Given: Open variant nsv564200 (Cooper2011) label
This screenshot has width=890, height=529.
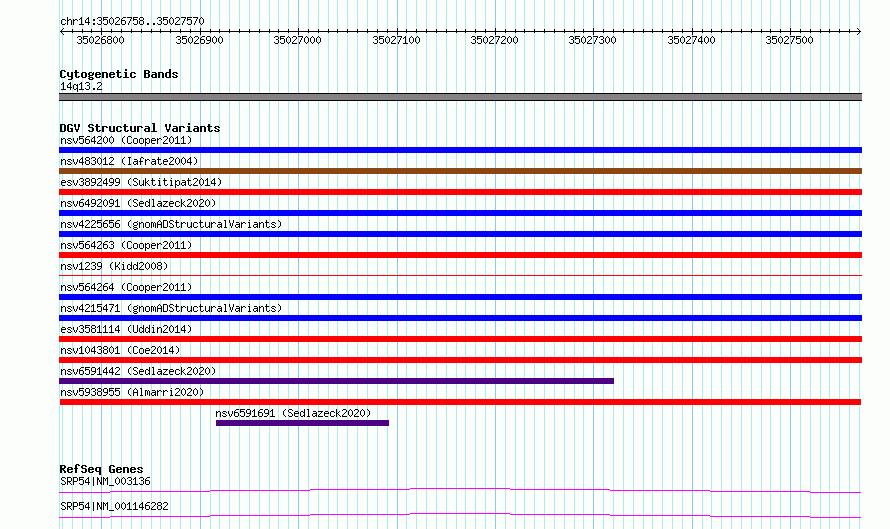Looking at the screenshot, I should 126,140.
